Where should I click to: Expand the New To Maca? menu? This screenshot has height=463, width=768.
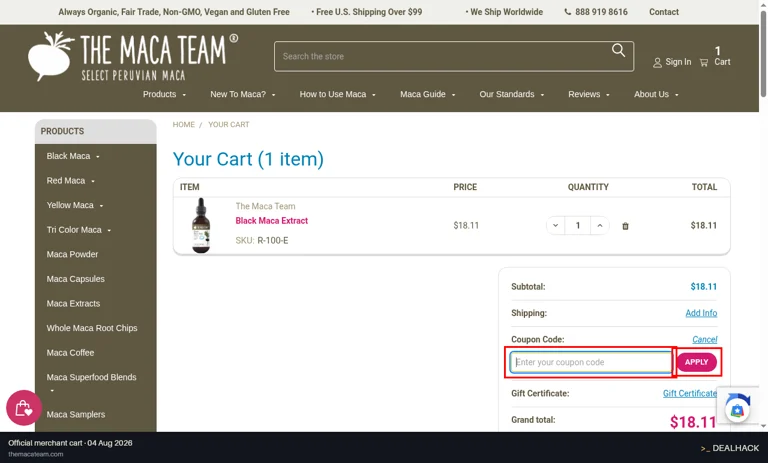pyautogui.click(x=242, y=94)
